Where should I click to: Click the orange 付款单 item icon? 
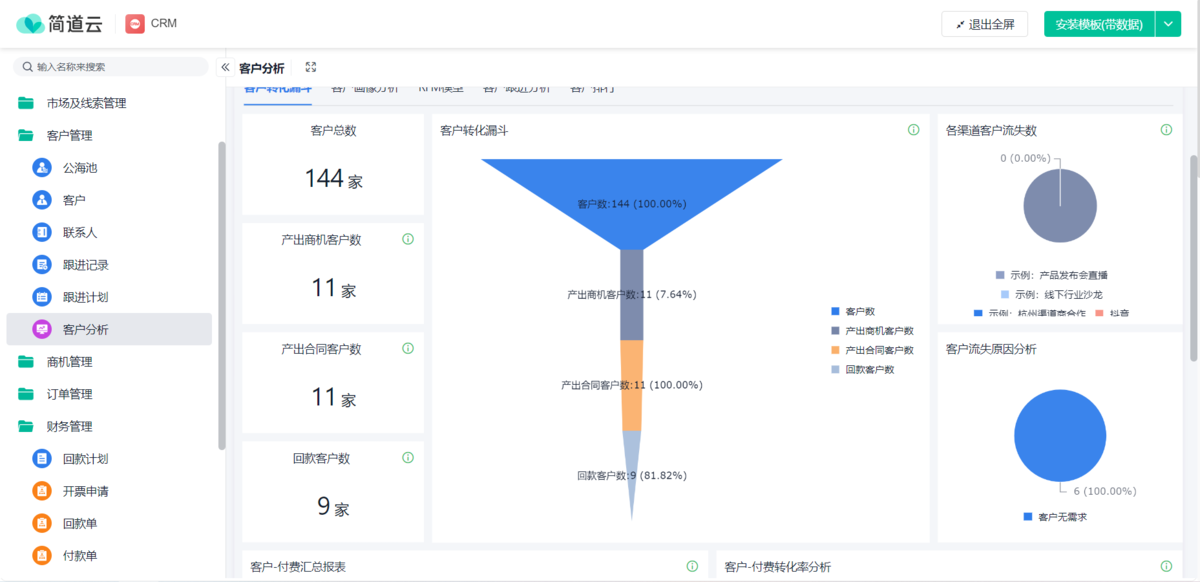(x=42, y=555)
